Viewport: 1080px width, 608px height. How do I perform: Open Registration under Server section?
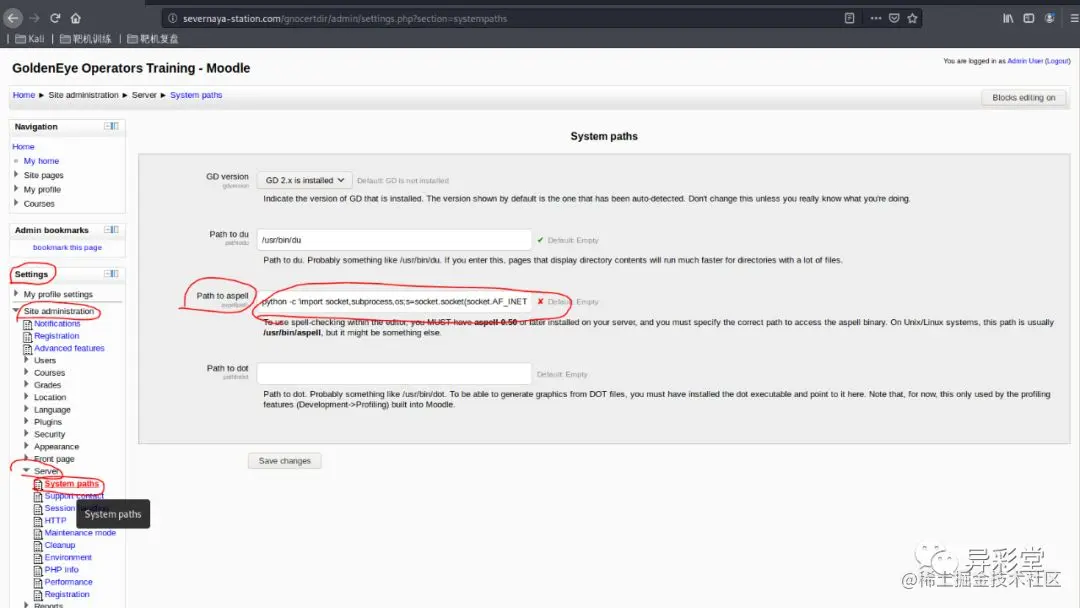(x=67, y=595)
